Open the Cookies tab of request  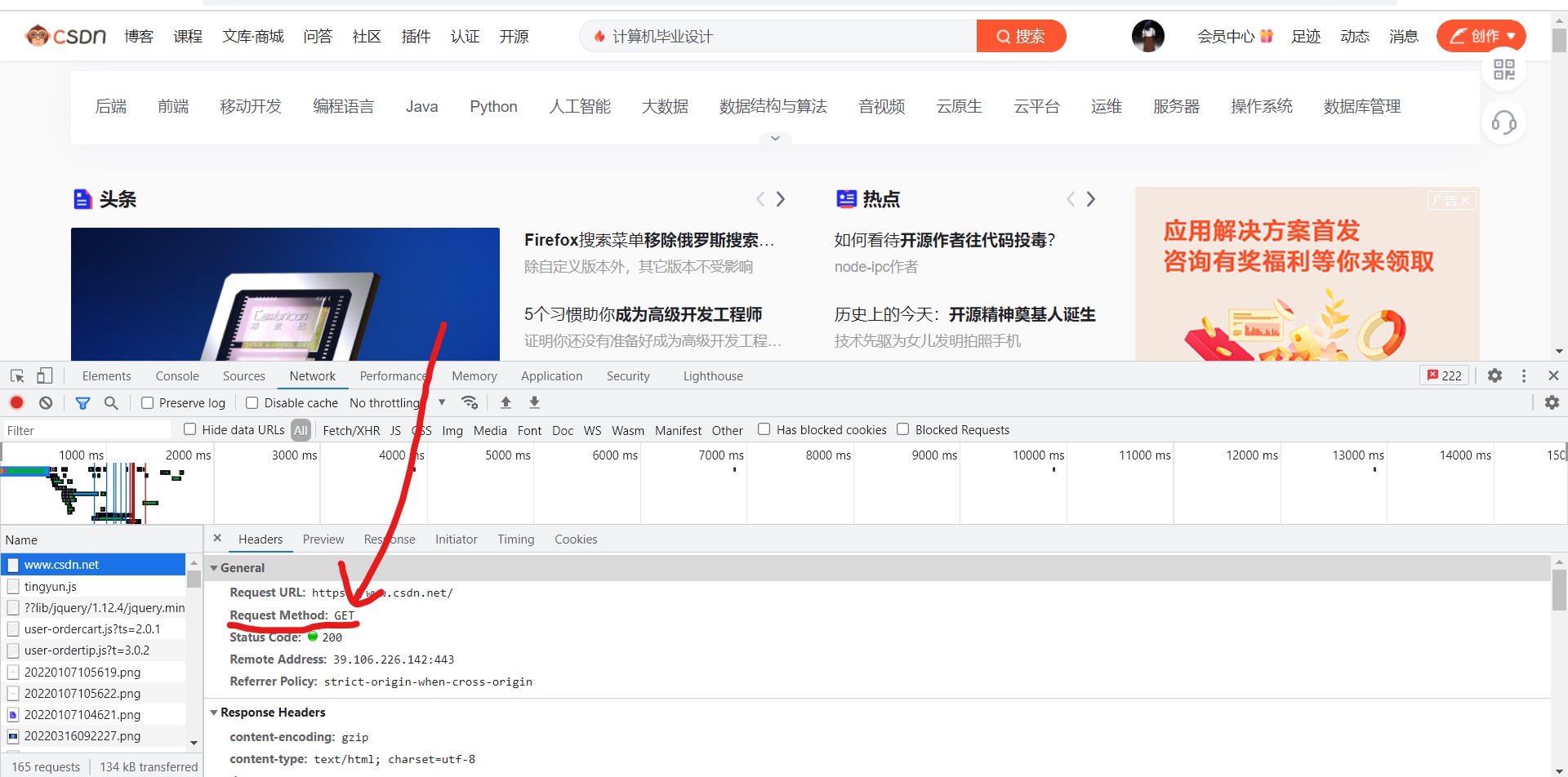tap(576, 539)
